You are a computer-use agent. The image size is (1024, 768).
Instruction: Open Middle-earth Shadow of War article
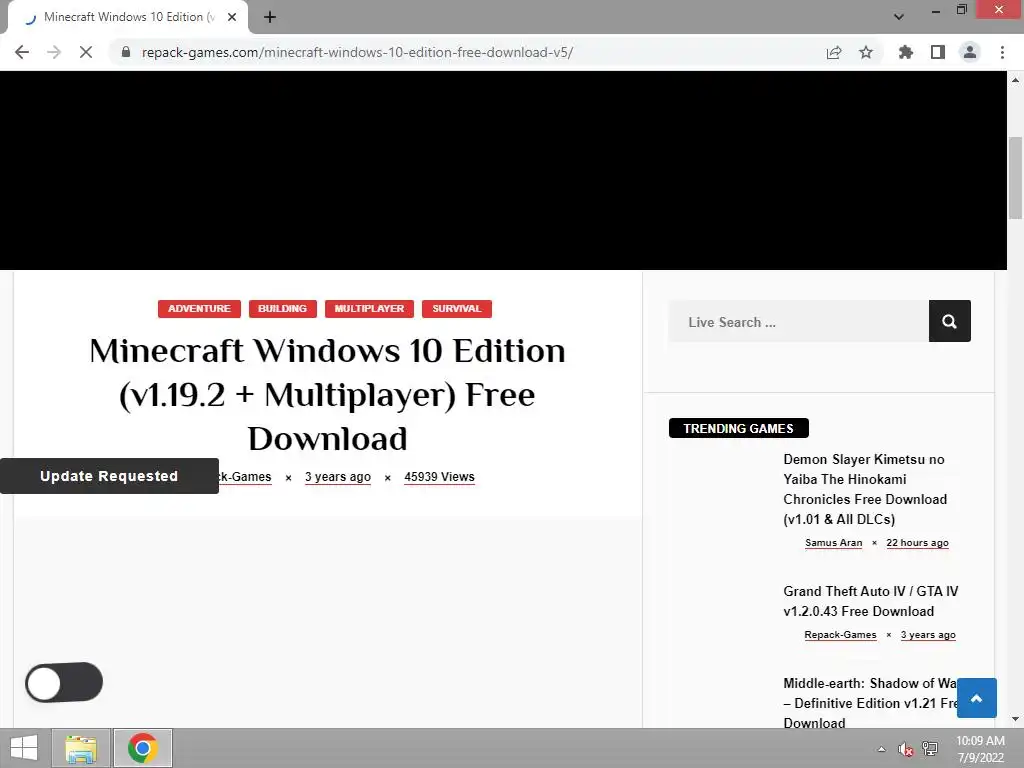(870, 703)
